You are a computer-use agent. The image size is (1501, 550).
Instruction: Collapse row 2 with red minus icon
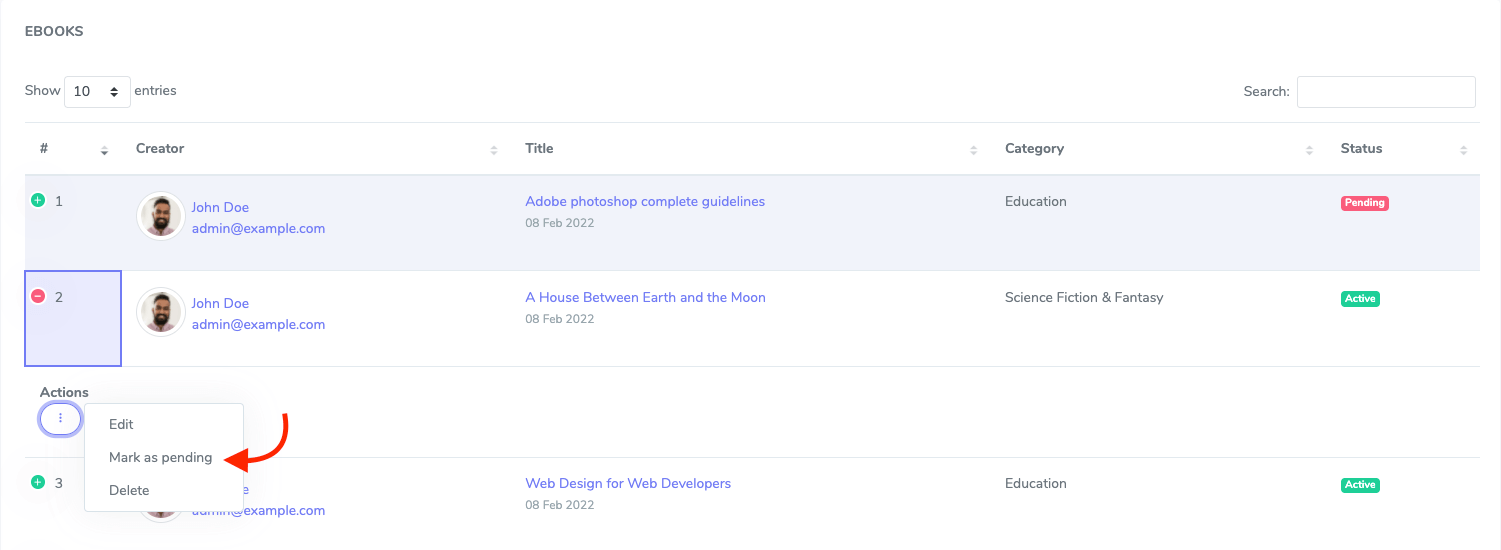click(x=38, y=296)
